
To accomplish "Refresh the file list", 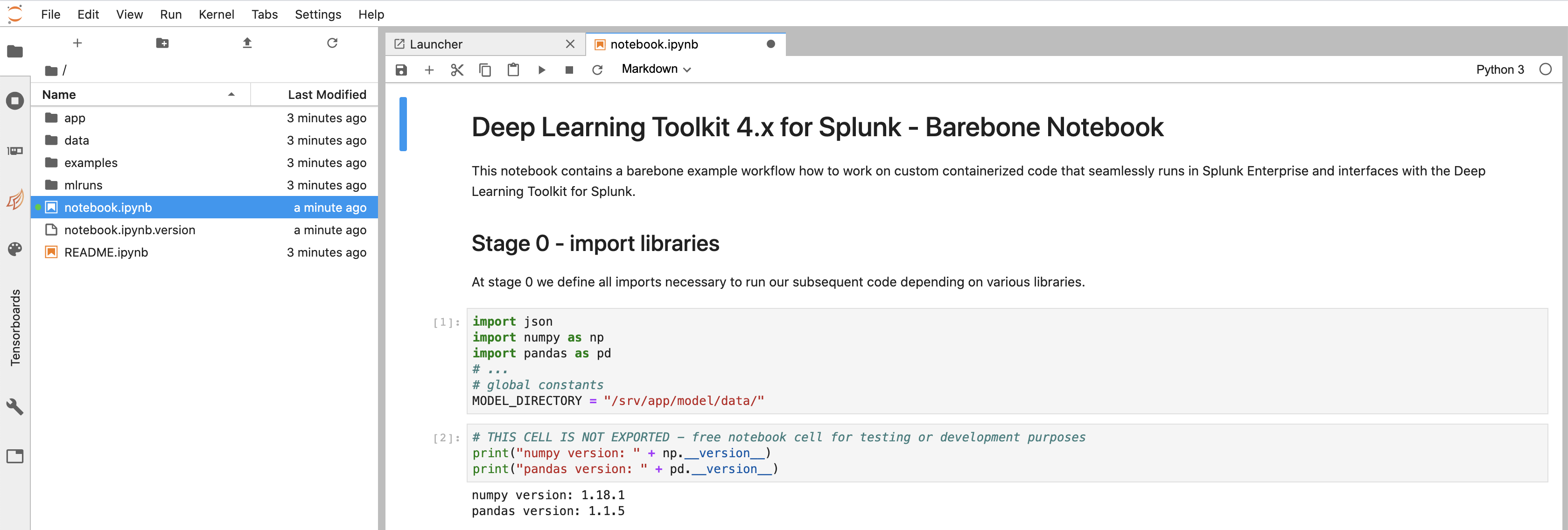I will click(x=332, y=43).
